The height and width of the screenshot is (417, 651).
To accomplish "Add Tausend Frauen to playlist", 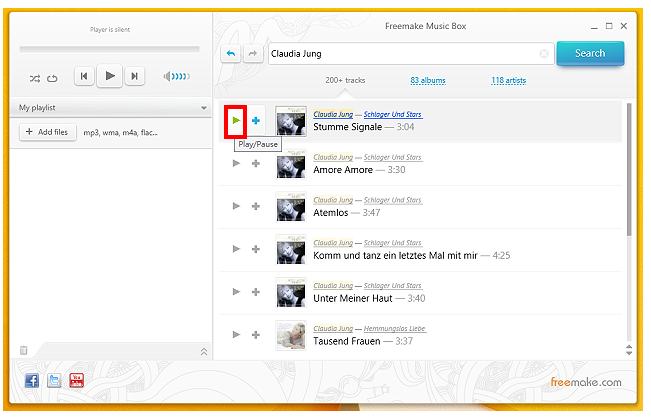I will (256, 334).
